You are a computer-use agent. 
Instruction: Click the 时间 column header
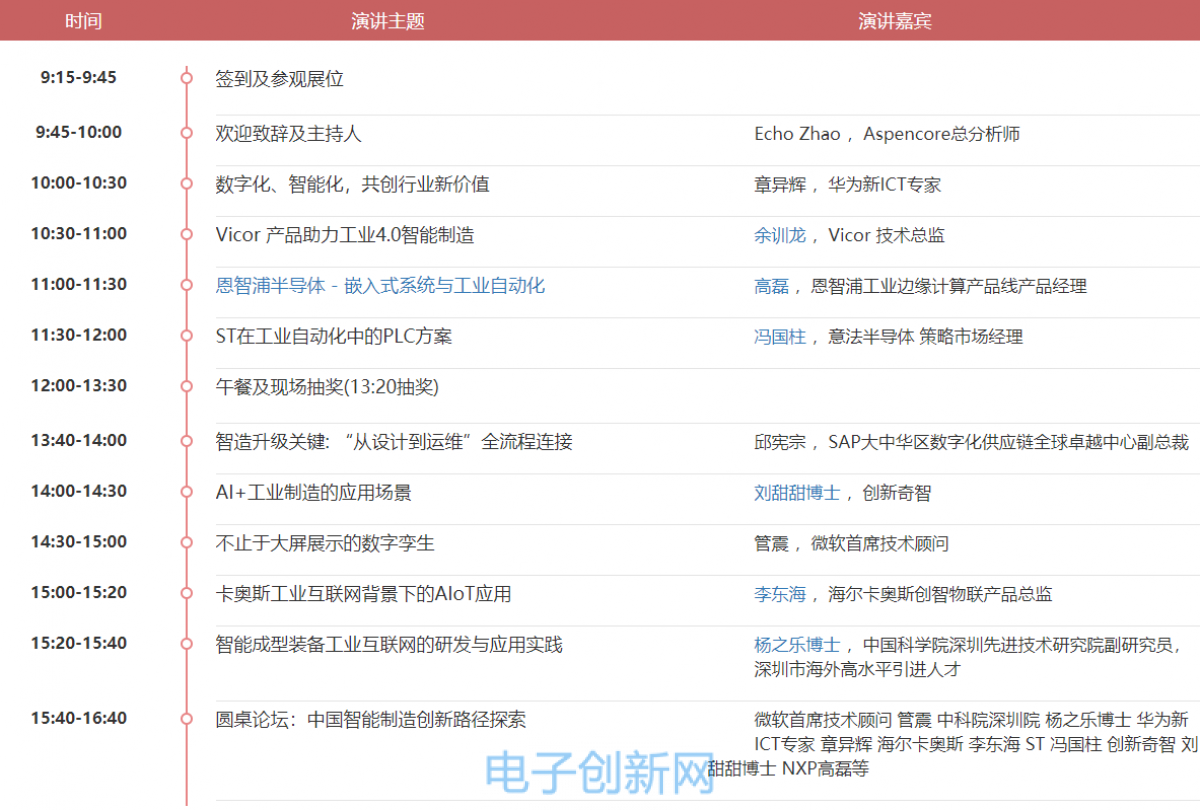(83, 21)
